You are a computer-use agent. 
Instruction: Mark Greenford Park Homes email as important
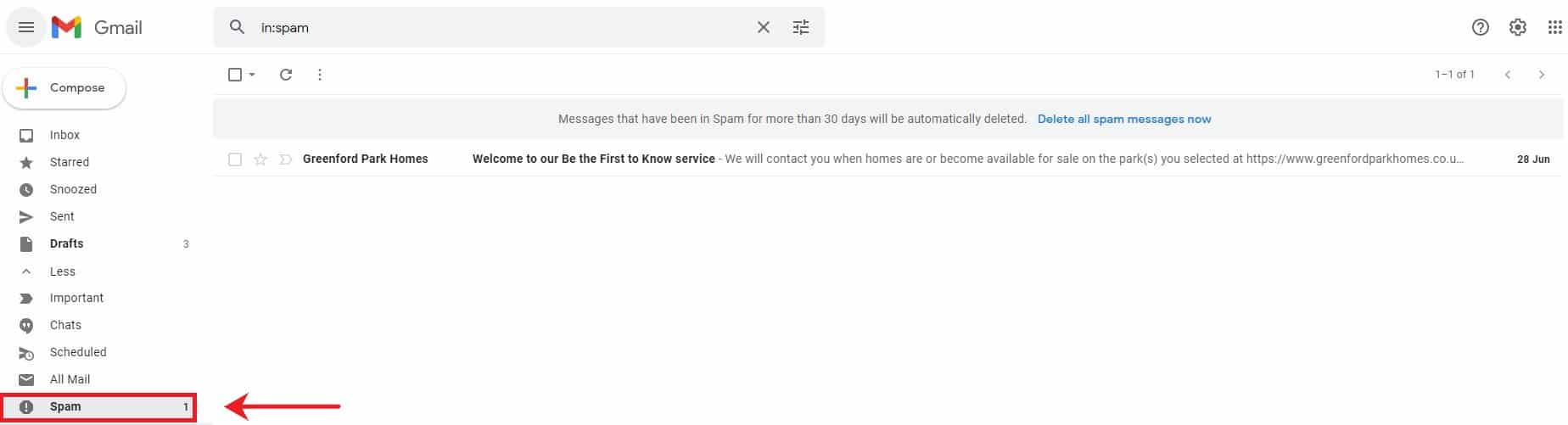pyautogui.click(x=286, y=159)
